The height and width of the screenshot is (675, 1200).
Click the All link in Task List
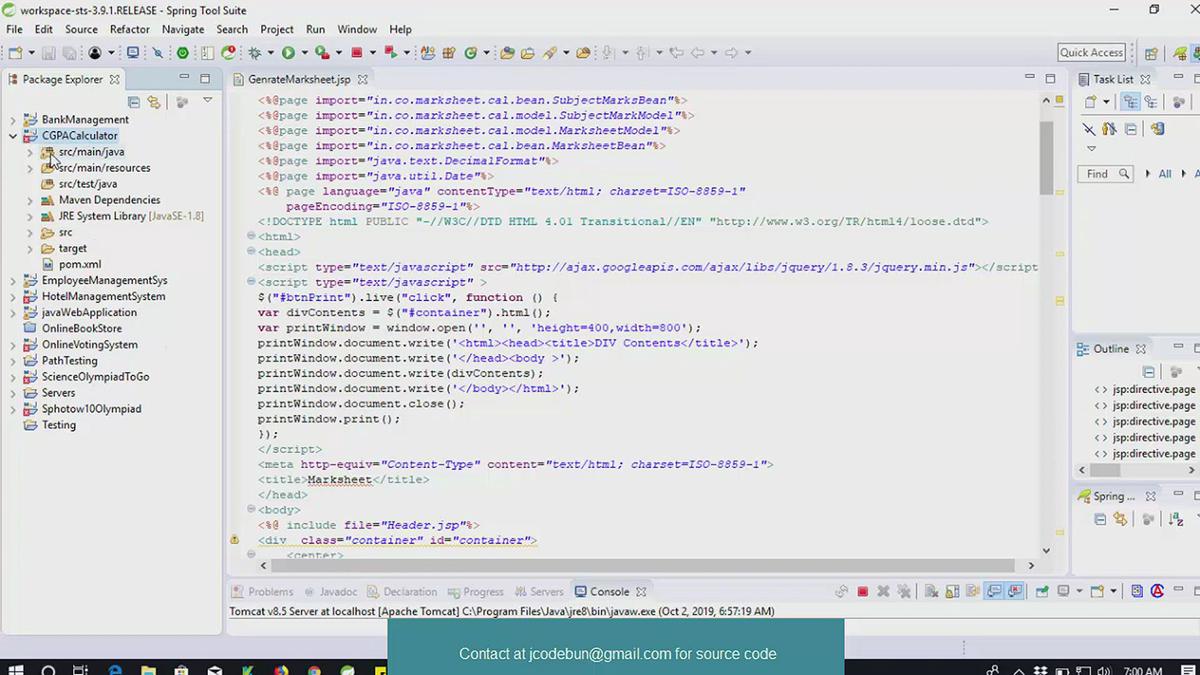tap(1165, 174)
